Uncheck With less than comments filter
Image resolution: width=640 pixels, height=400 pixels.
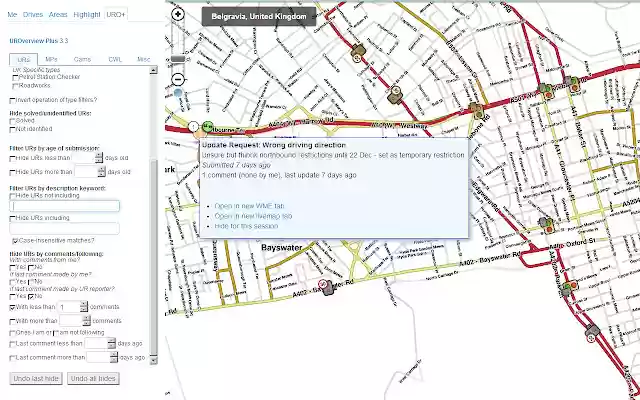point(12,307)
